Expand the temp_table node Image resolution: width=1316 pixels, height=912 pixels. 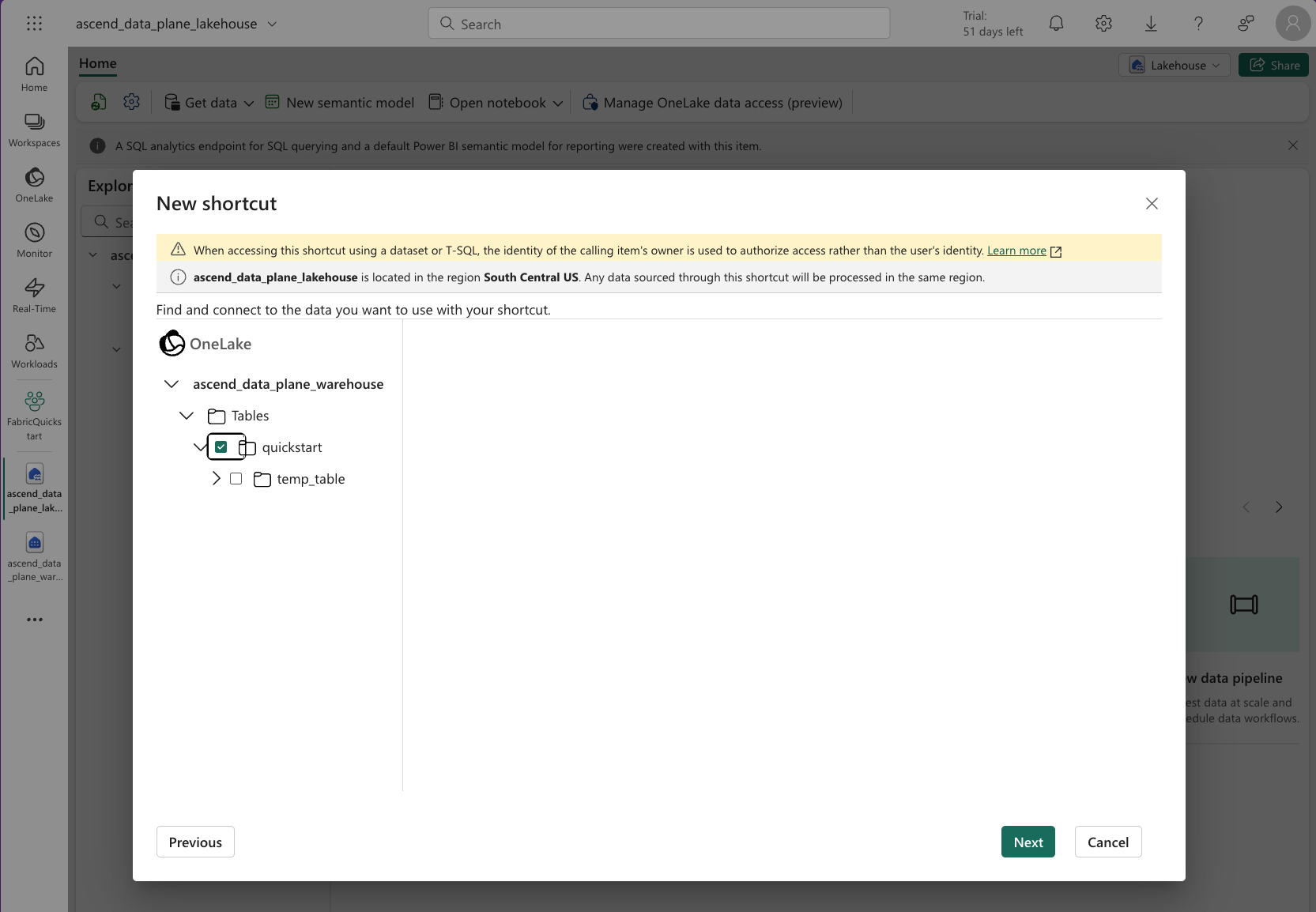217,479
